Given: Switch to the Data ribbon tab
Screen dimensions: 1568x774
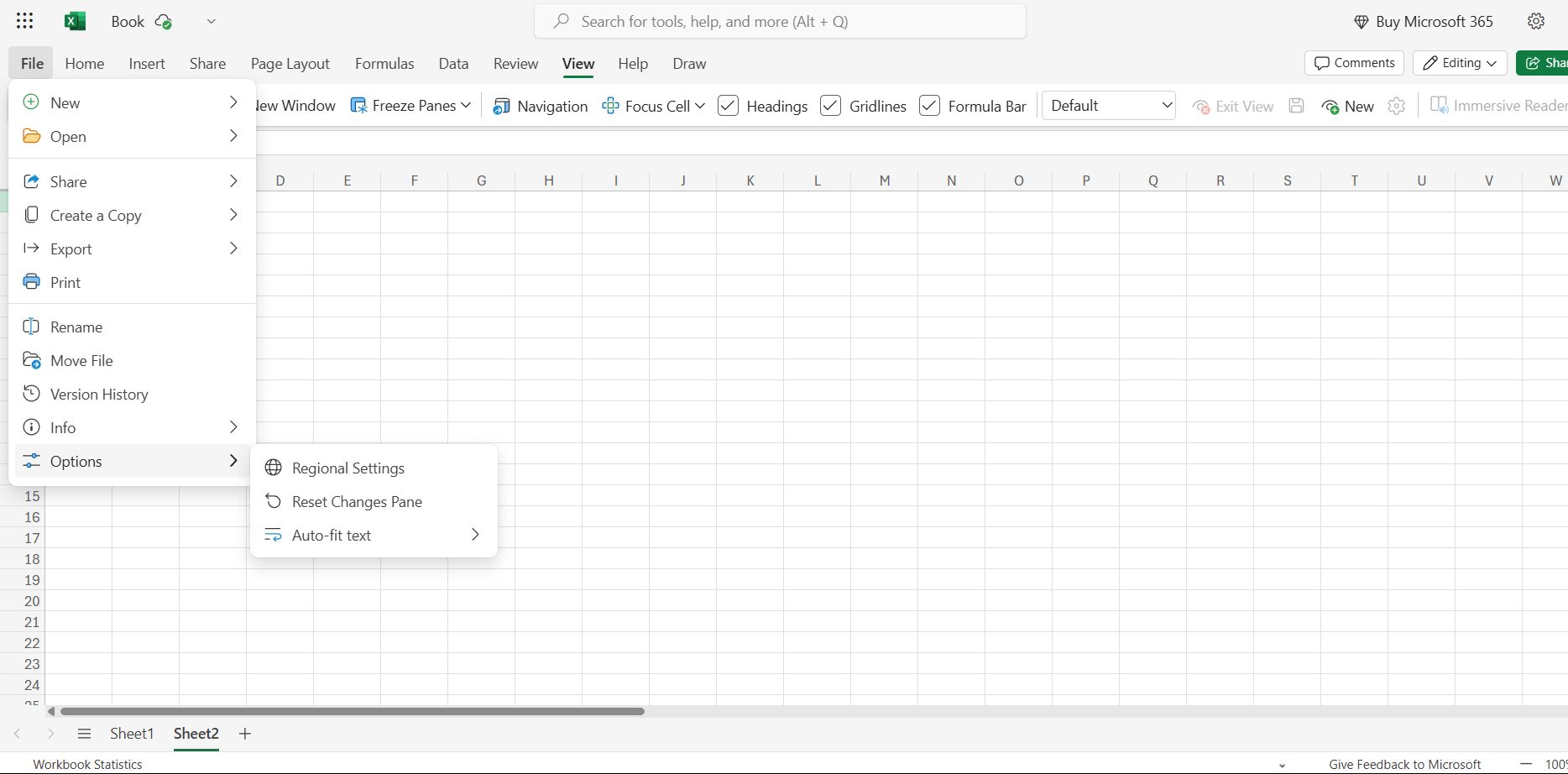Looking at the screenshot, I should point(453,63).
